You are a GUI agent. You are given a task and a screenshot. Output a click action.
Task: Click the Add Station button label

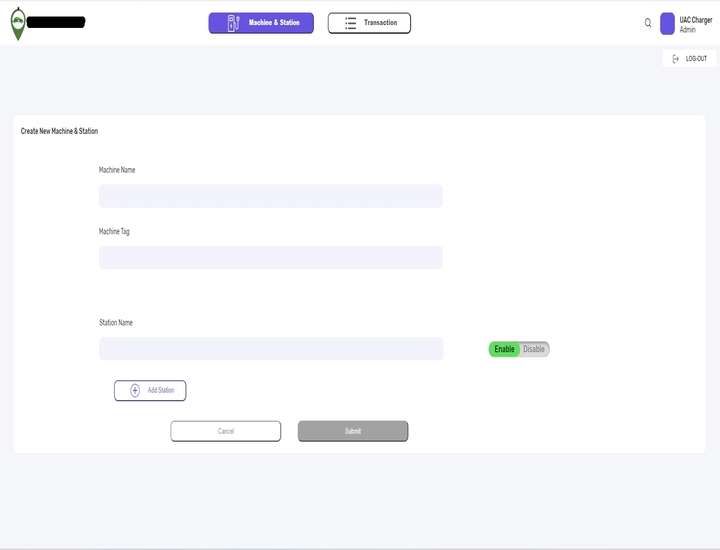(160, 390)
